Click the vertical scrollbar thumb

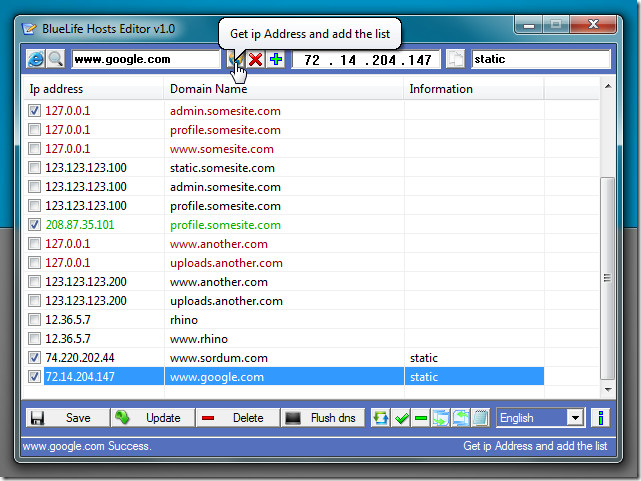pyautogui.click(x=608, y=278)
